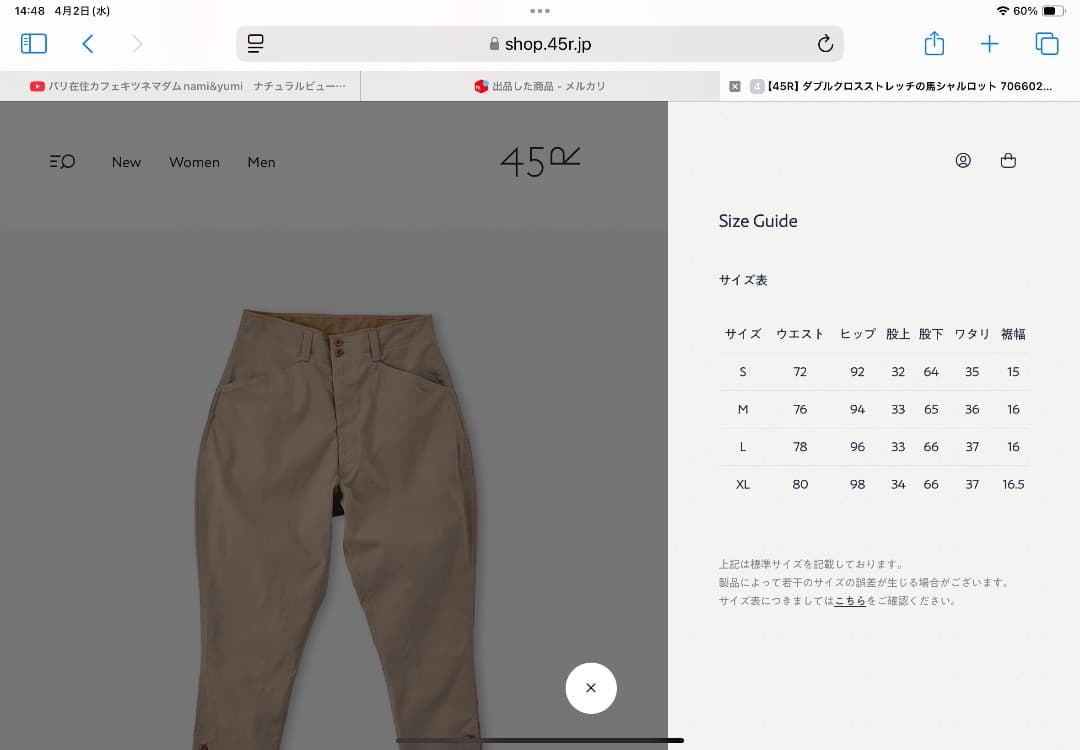Open the menu and search icon
1080x750 pixels.
[x=62, y=162]
